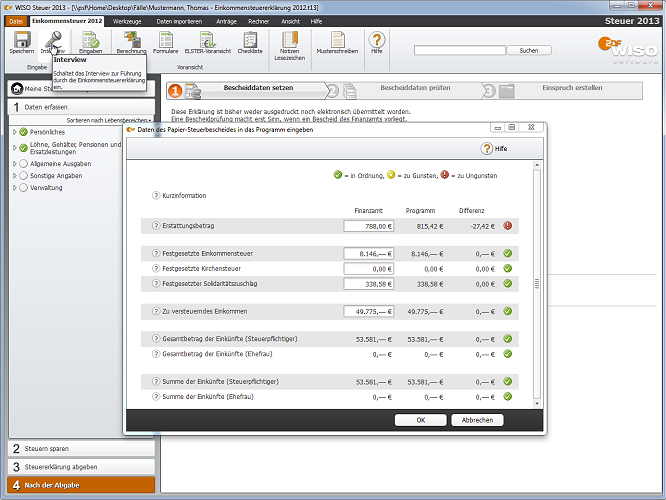This screenshot has height=500, width=666.
Task: Open the Anträge menu
Action: coord(226,21)
